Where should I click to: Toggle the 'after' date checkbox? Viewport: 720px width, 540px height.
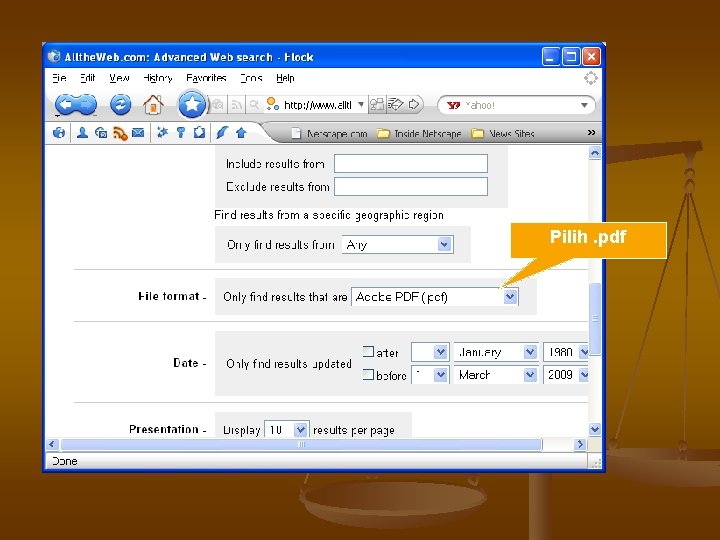pos(368,352)
